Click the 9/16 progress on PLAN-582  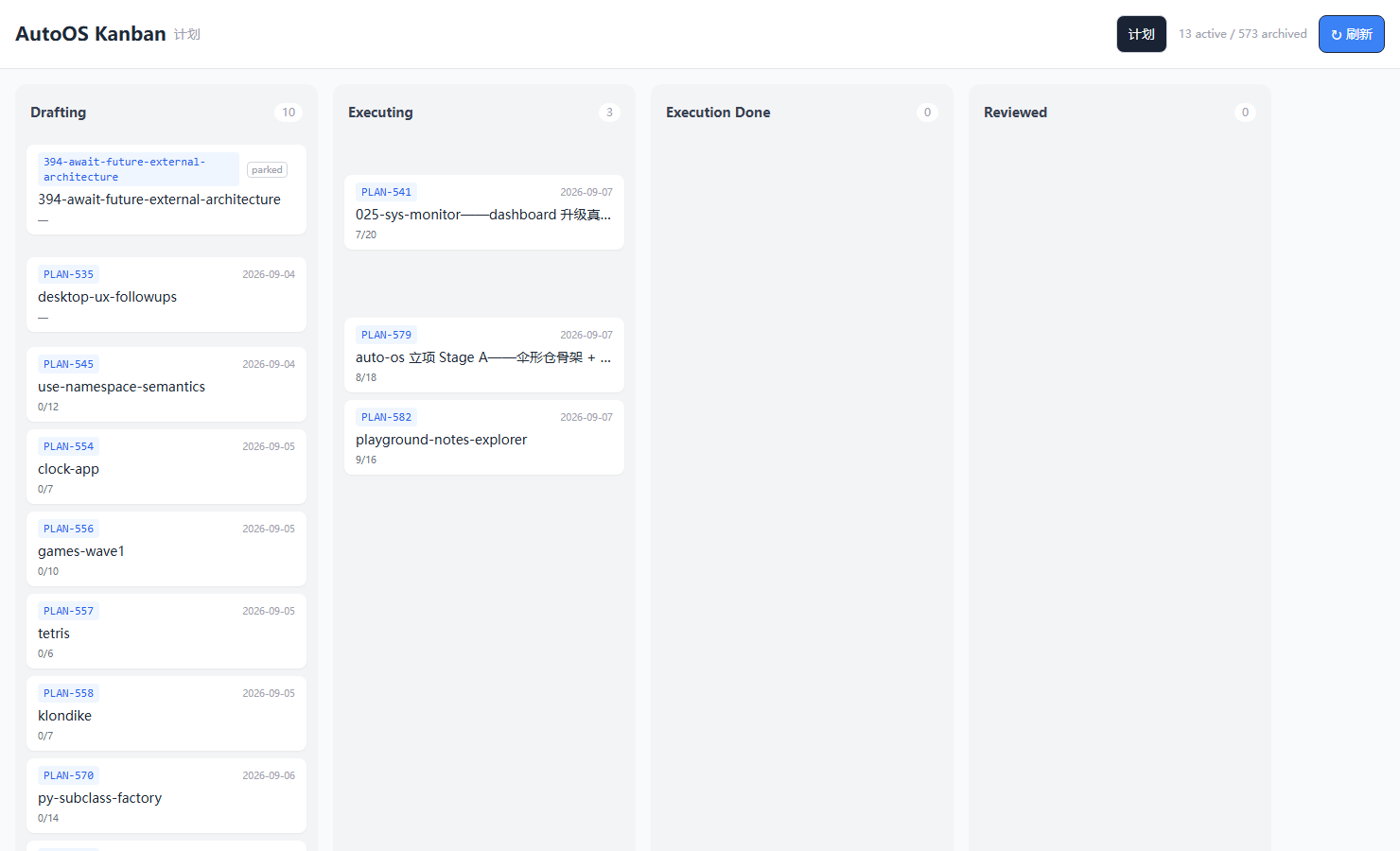[x=366, y=460]
